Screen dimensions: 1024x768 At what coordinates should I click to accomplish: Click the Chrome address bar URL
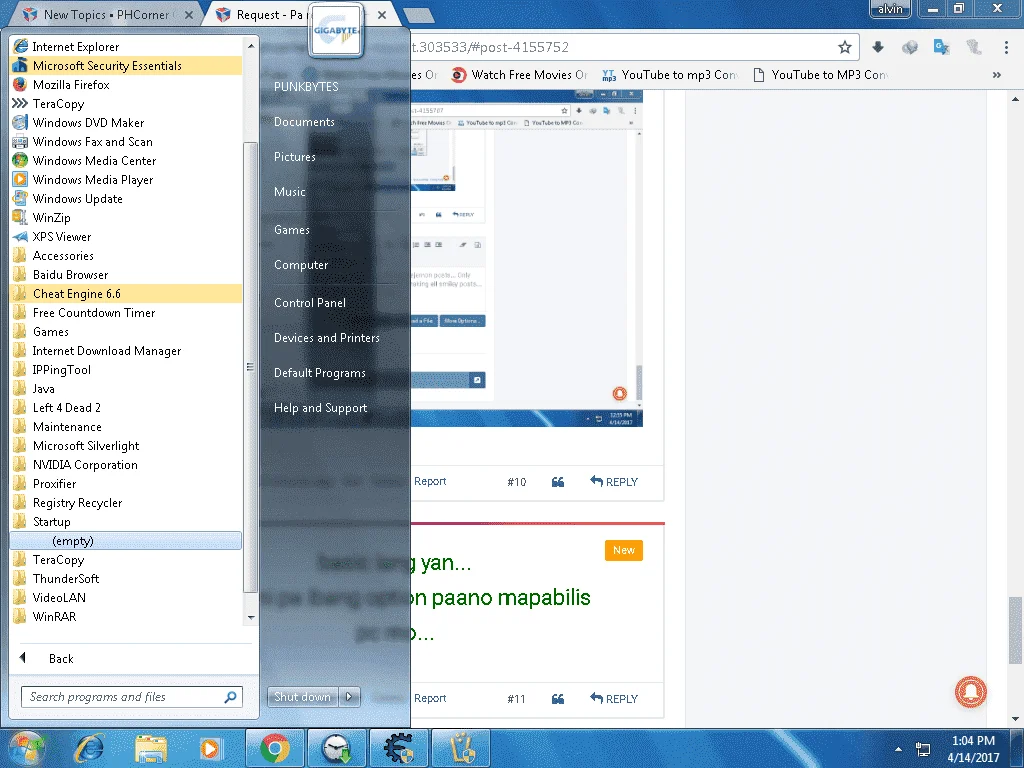point(491,47)
